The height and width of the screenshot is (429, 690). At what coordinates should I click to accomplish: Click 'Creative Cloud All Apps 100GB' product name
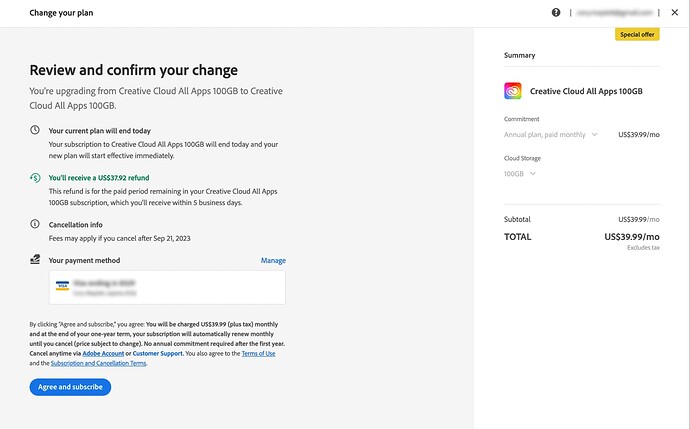click(586, 91)
